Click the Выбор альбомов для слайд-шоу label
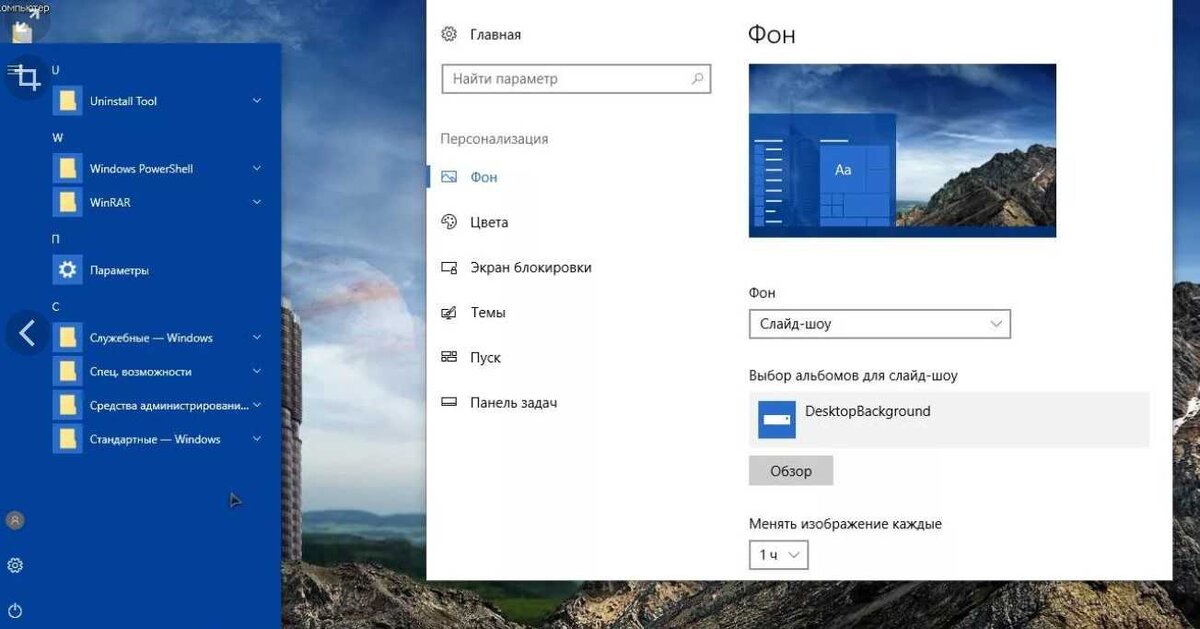This screenshot has height=629, width=1200. 853,376
